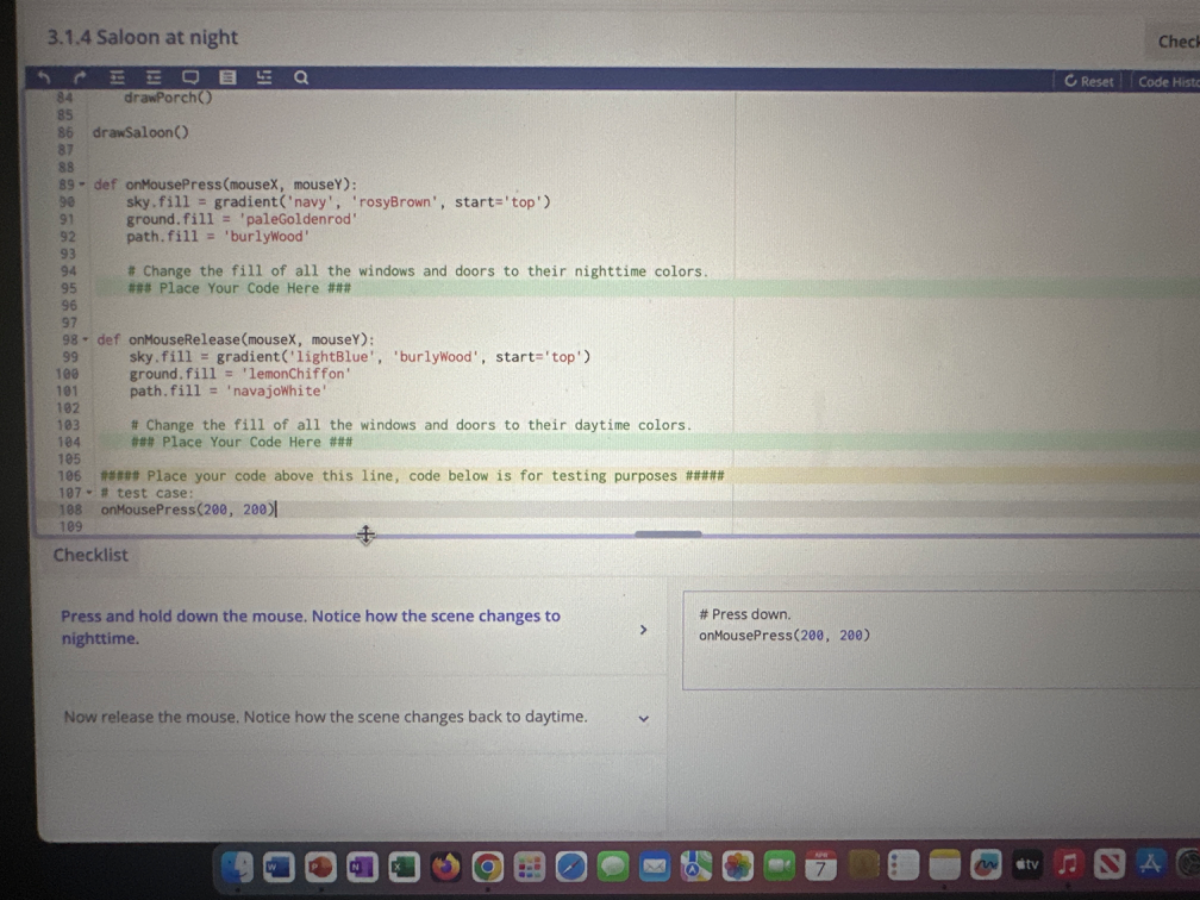Toggle comment with the speech bubble icon
This screenshot has height=900, width=1200.
tap(190, 78)
